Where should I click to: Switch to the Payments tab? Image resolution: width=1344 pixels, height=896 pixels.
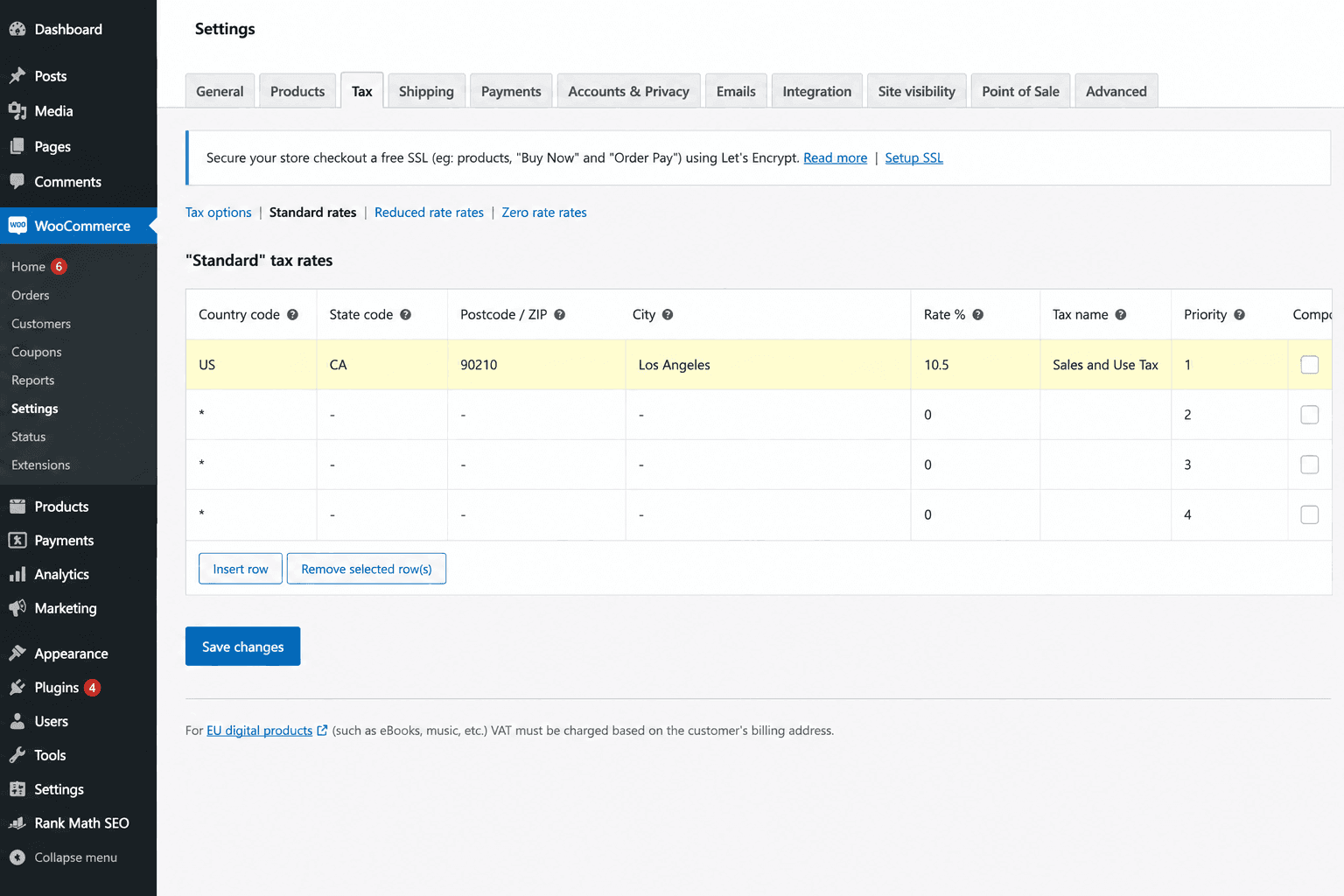(511, 91)
